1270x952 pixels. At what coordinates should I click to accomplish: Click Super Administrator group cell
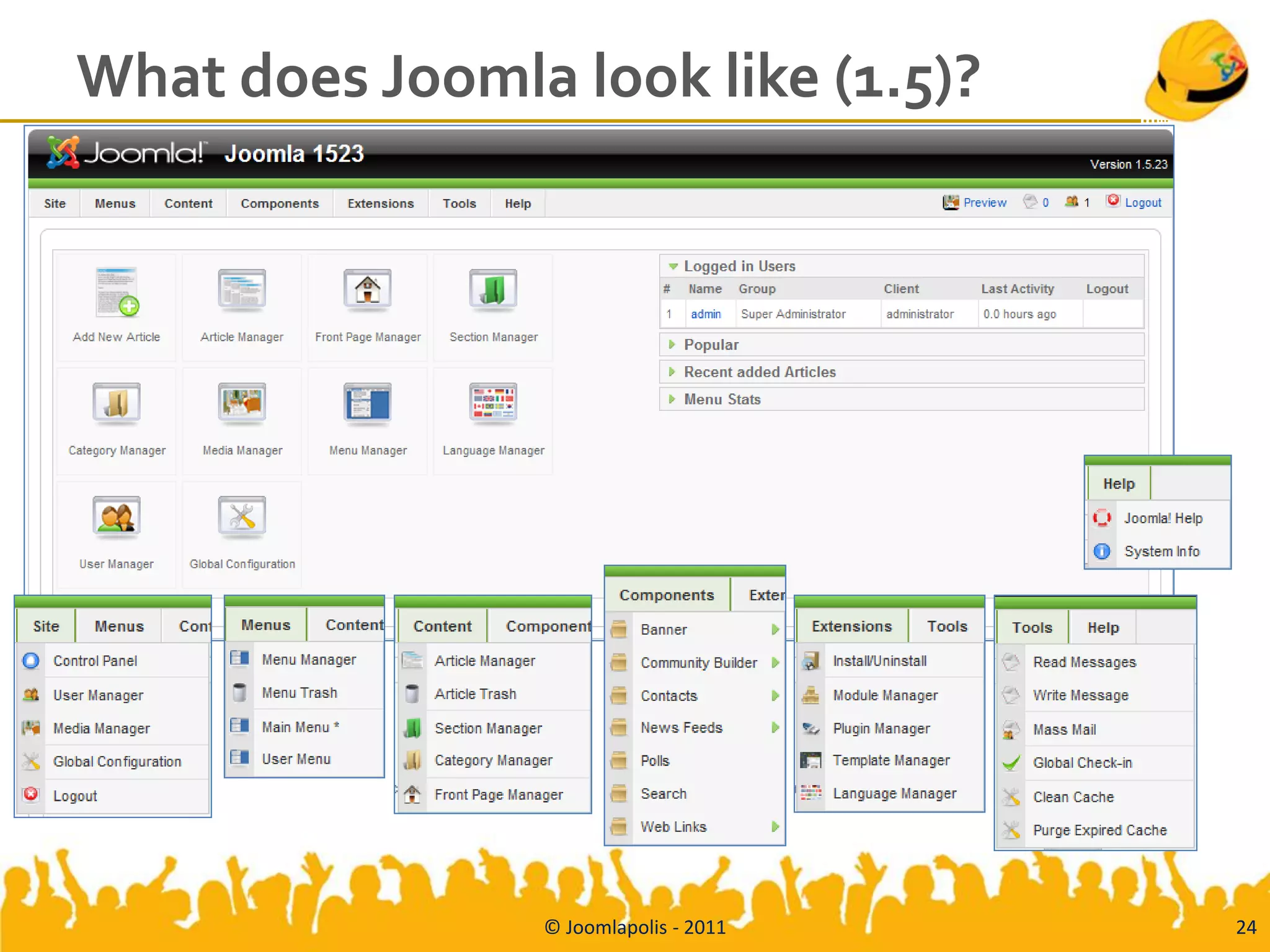click(x=793, y=314)
